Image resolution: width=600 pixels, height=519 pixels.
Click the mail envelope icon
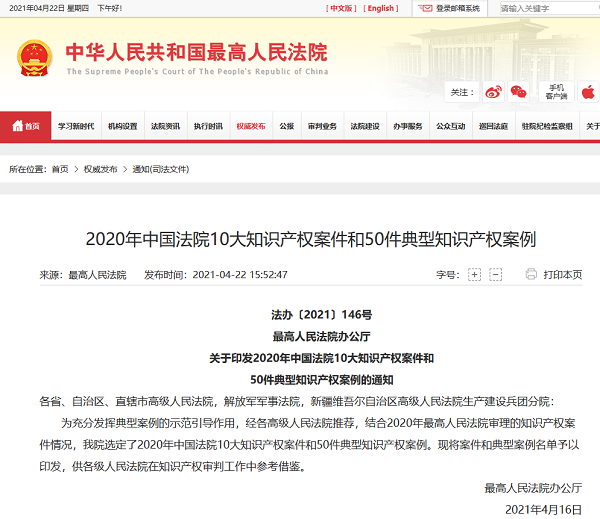[x=426, y=8]
